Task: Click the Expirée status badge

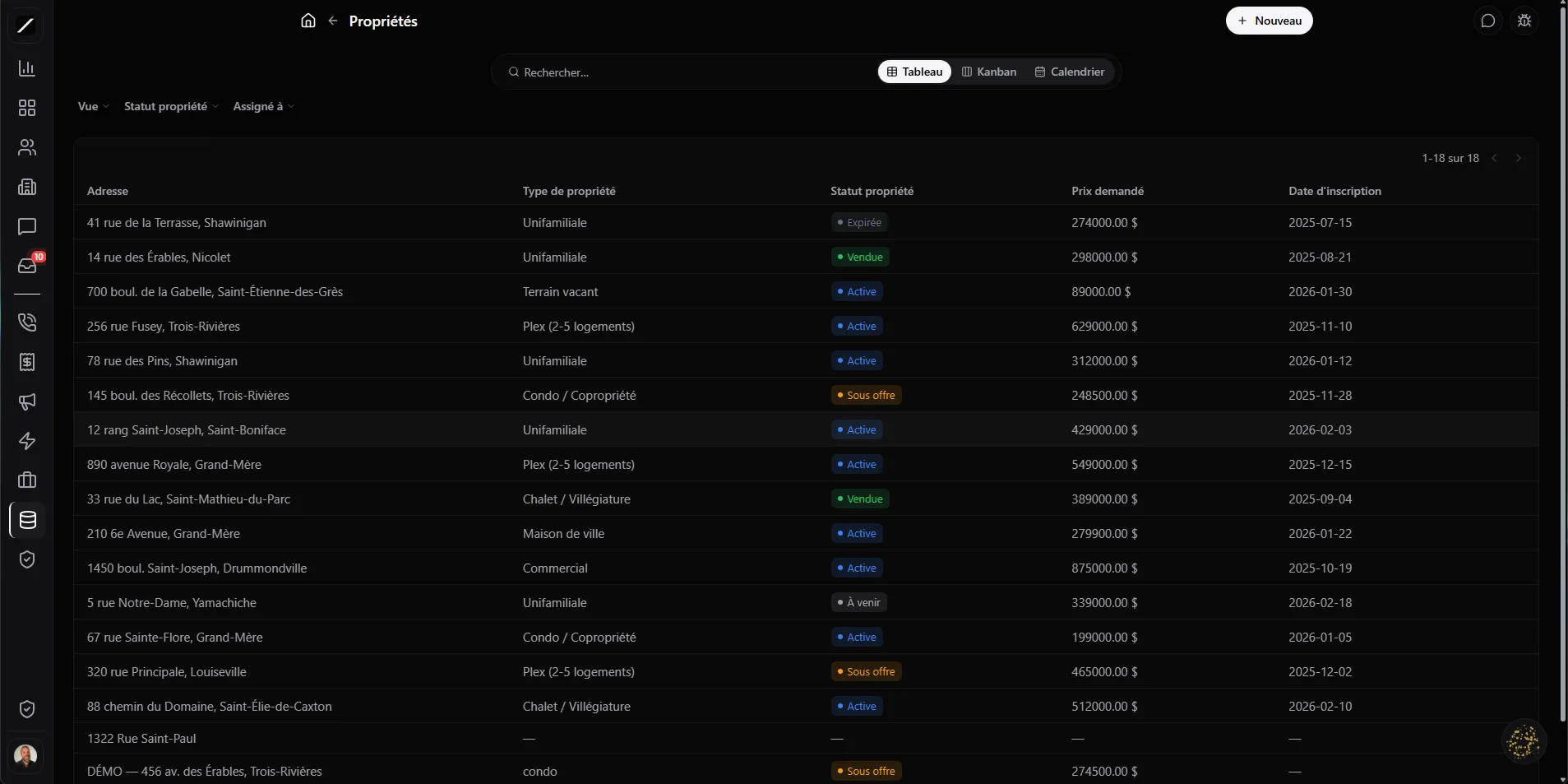Action: [x=859, y=222]
